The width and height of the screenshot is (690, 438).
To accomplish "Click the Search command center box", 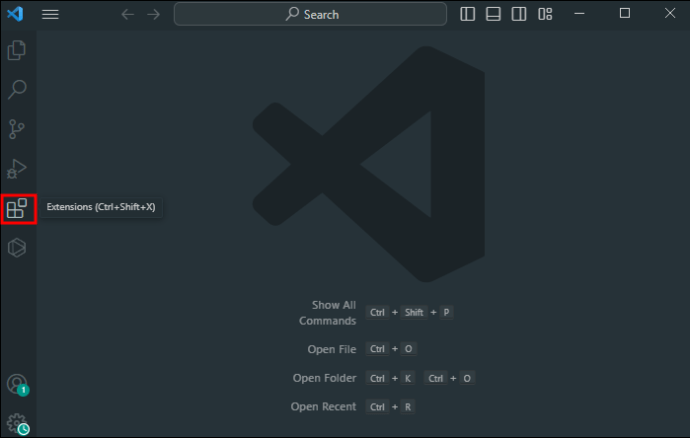I will point(310,14).
